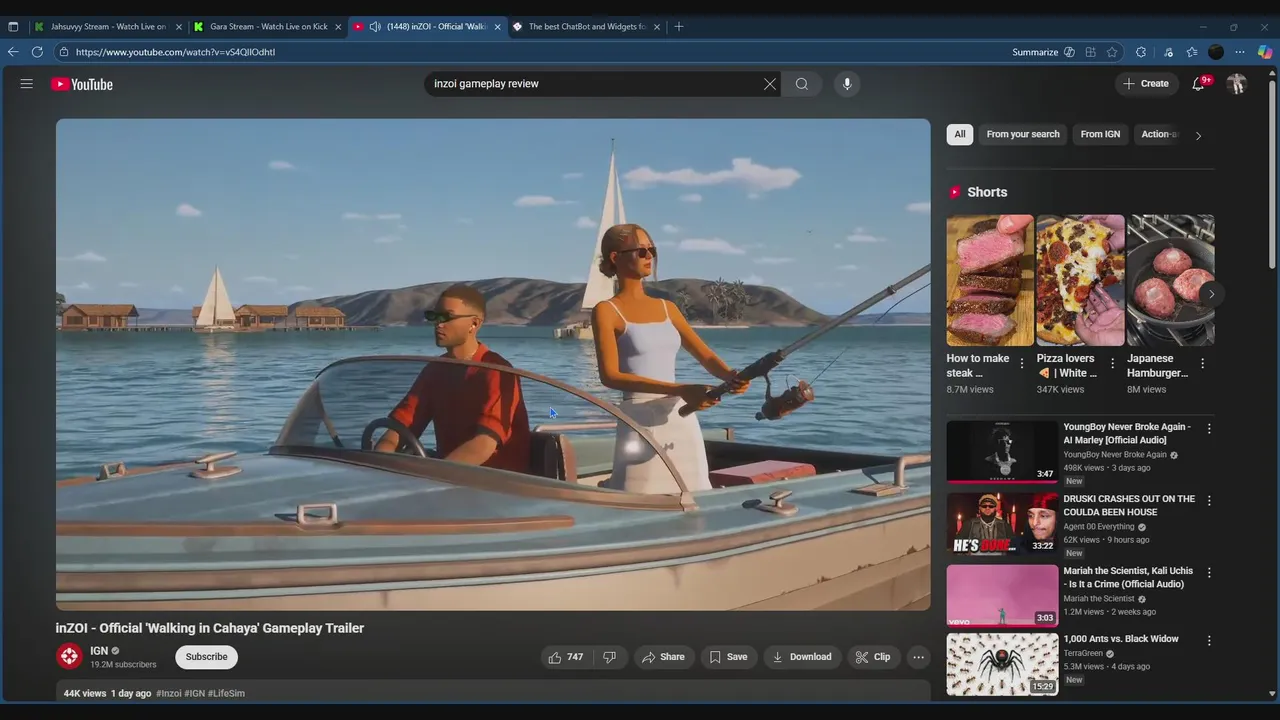
Task: Clear the search query with the X
Action: click(770, 84)
